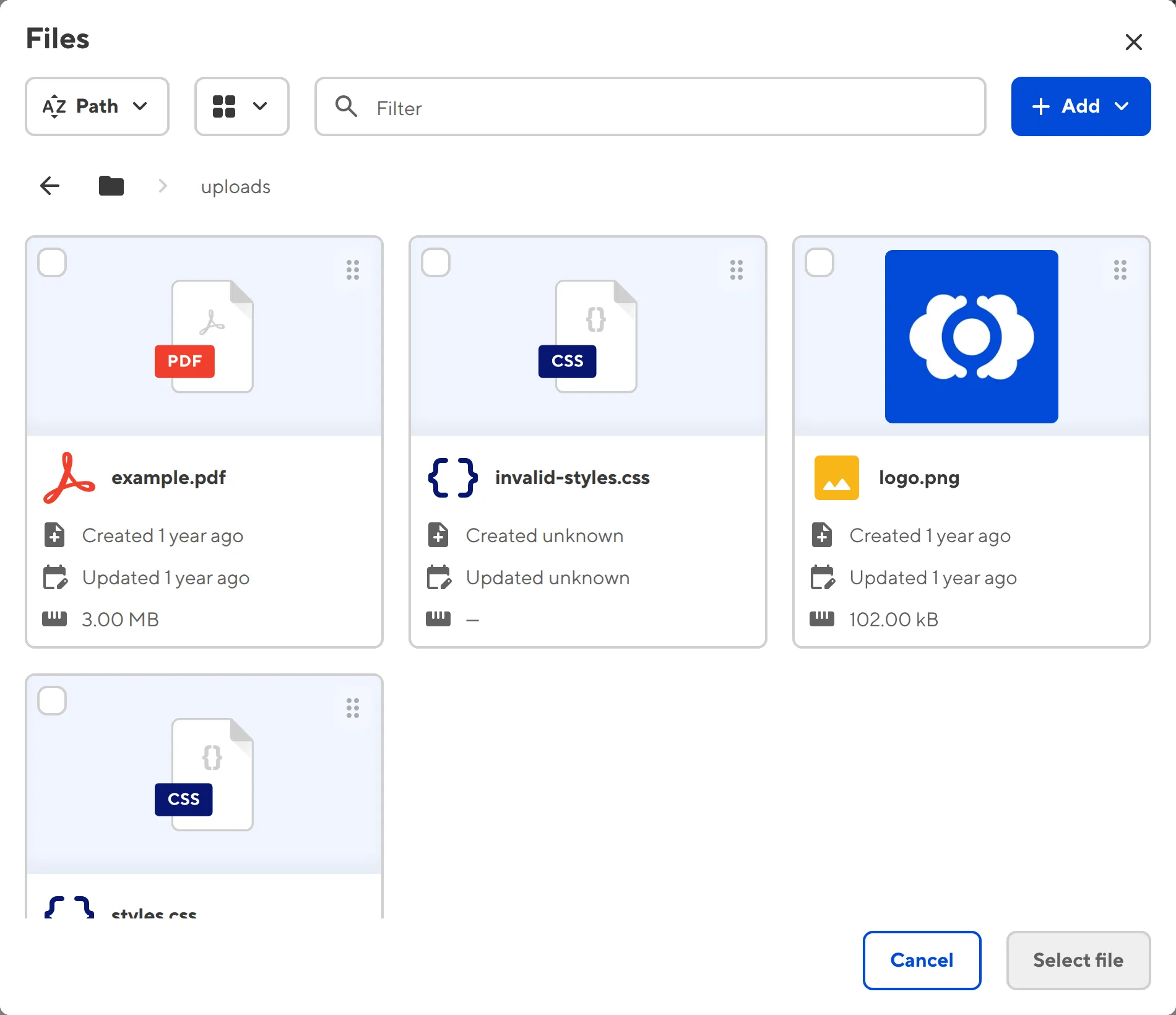
Task: Enable the styles.css card checkbox
Action: (53, 701)
